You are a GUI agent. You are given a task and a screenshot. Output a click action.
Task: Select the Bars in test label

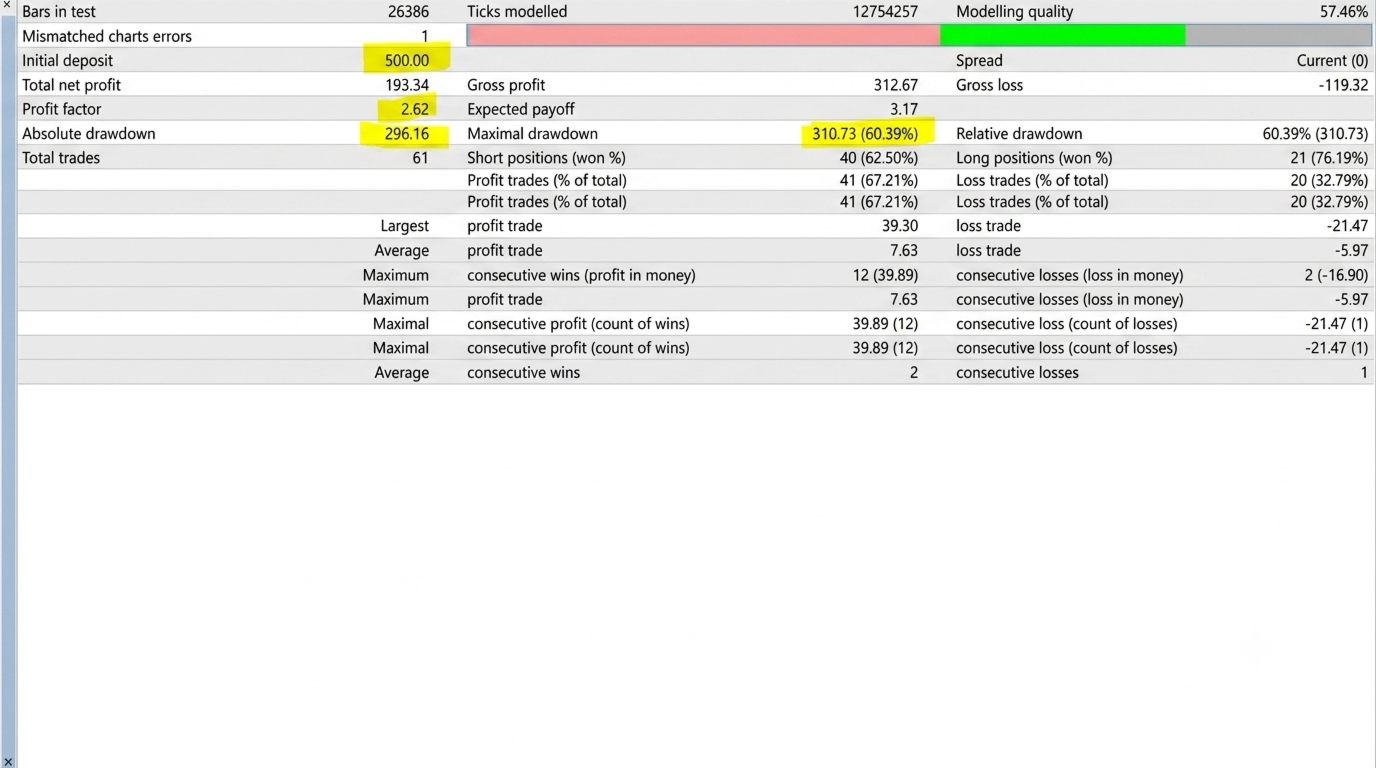(x=59, y=12)
